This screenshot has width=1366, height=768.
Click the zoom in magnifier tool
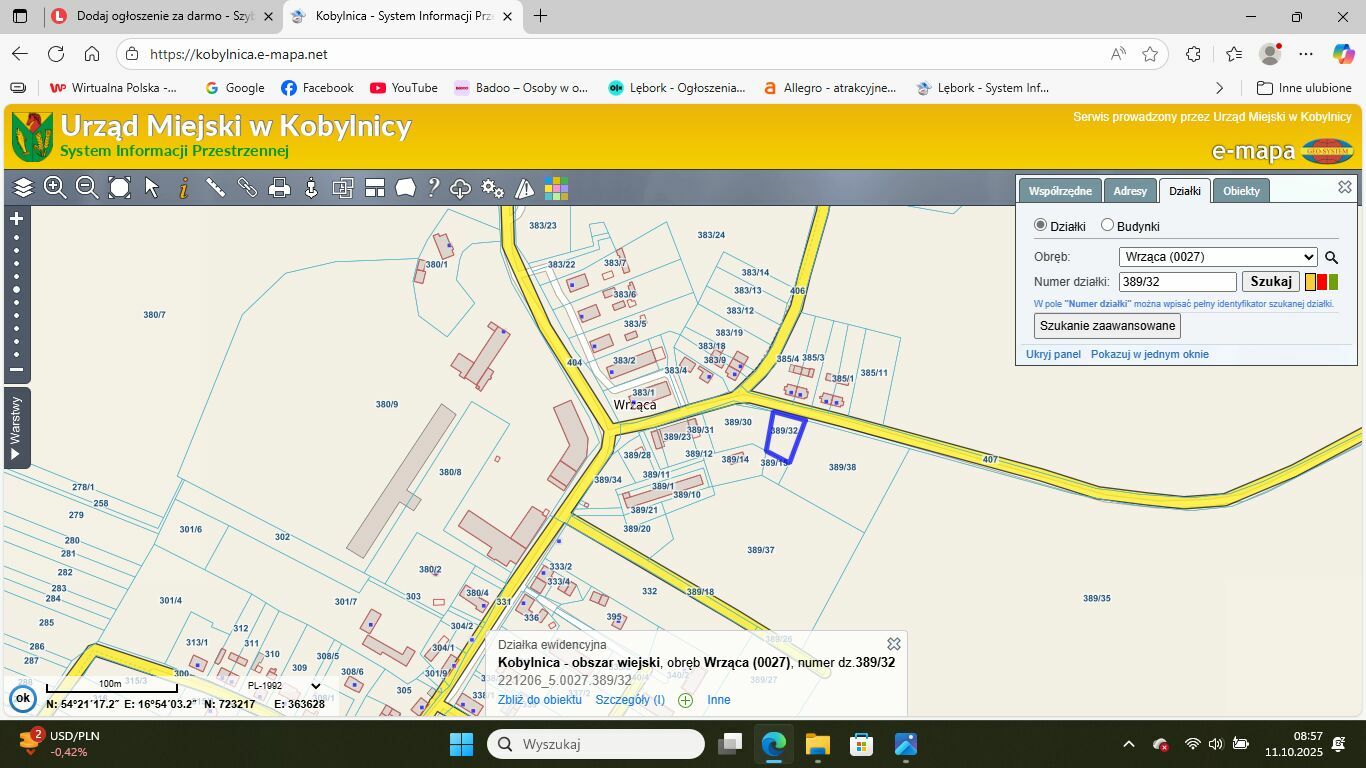click(55, 188)
